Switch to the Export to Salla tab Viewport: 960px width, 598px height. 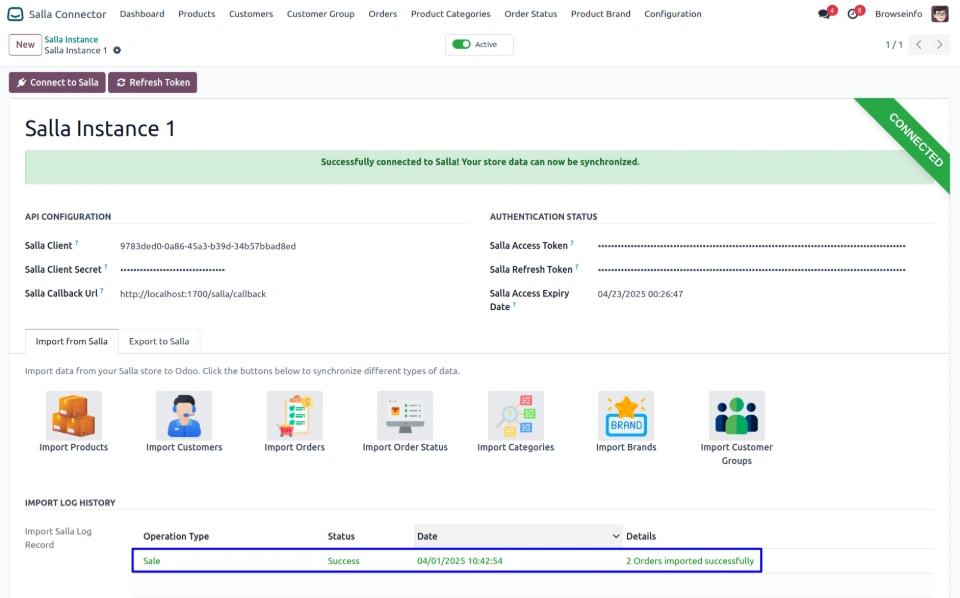[159, 341]
